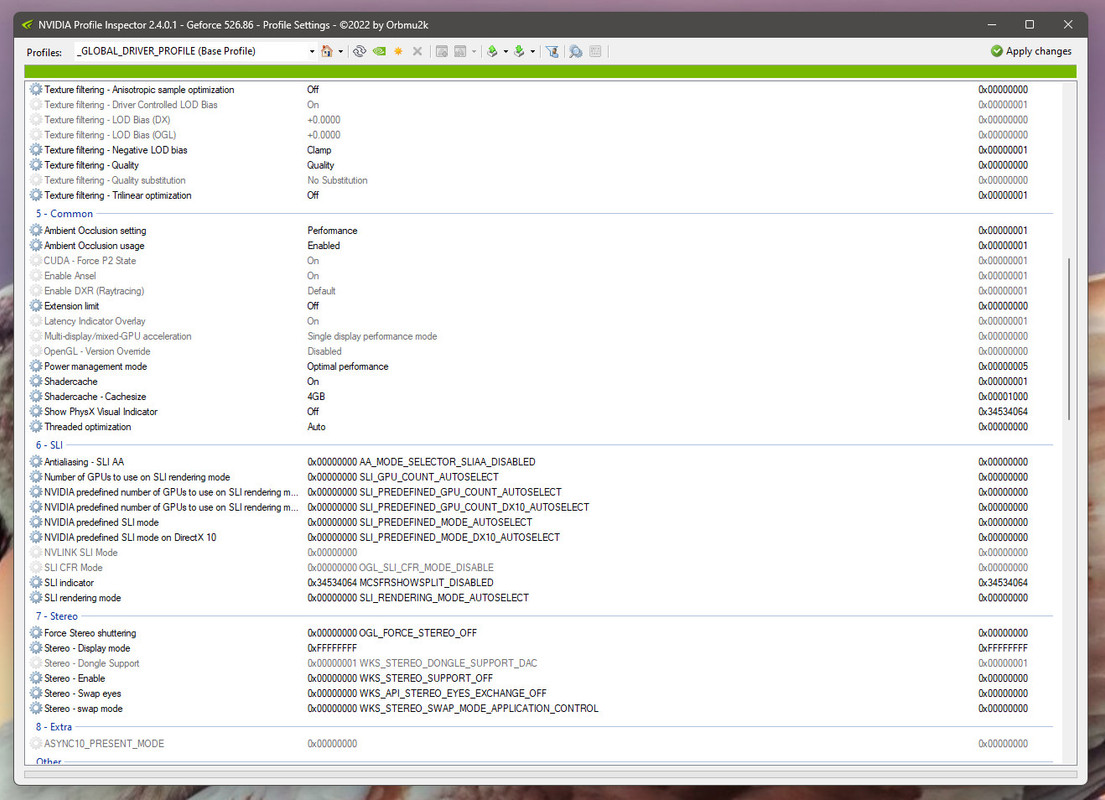Viewport: 1105px width, 800px height.
Task: Select the 'ASYNC10_PRESENT_MODE' row name
Action: click(x=104, y=744)
